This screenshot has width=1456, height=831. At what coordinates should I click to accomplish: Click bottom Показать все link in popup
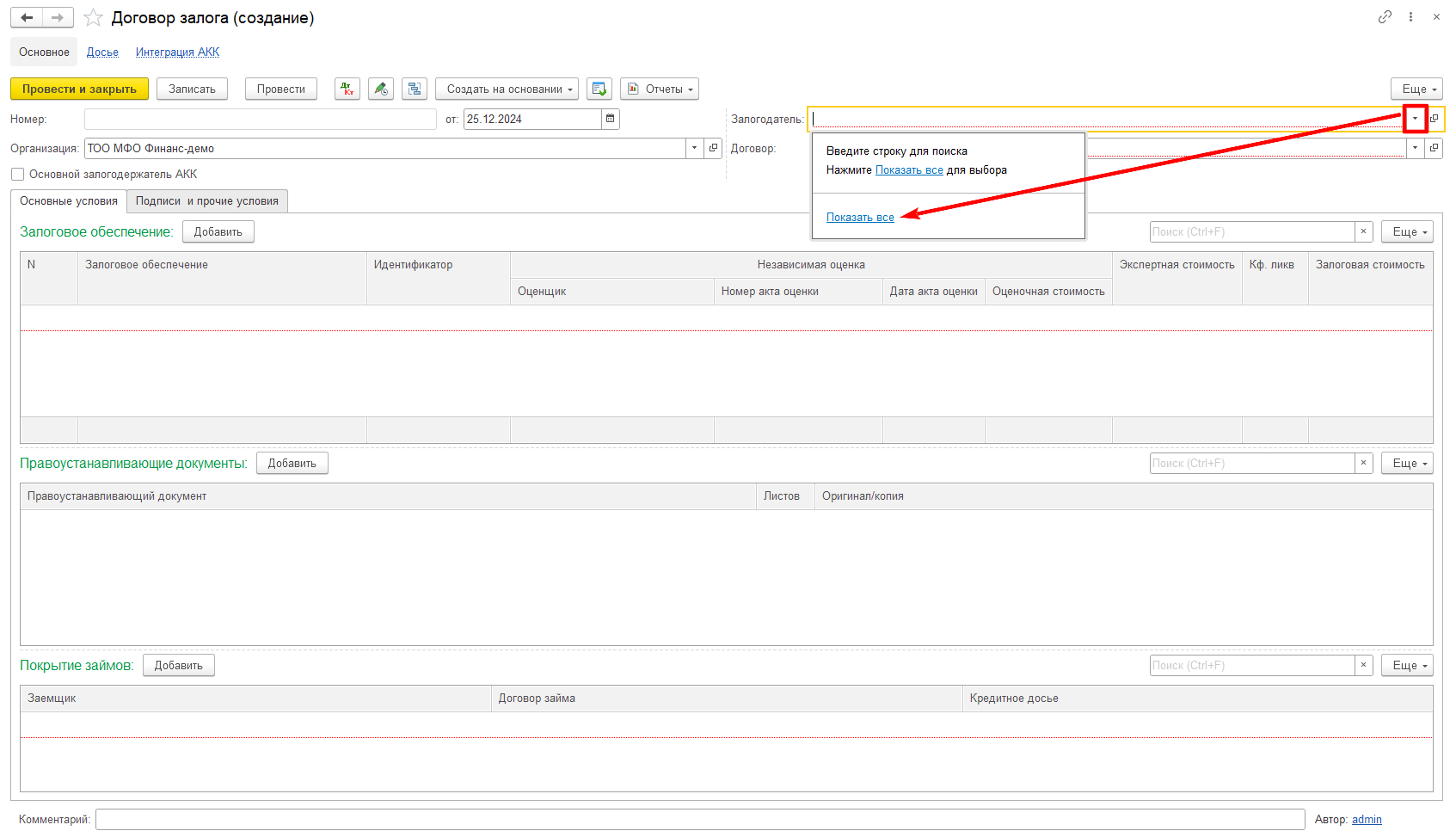[860, 218]
